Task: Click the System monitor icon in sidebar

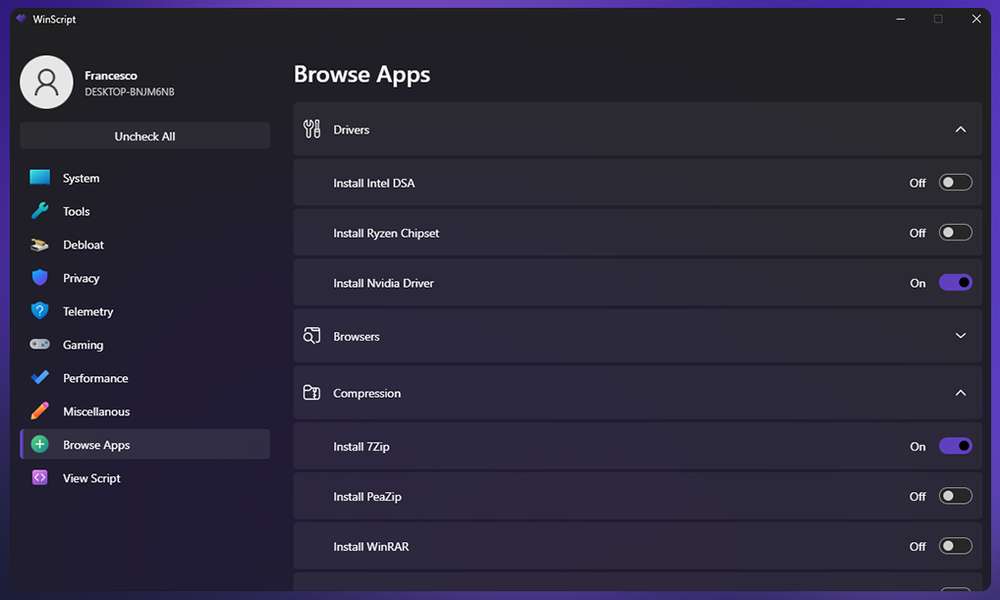Action: coord(40,177)
